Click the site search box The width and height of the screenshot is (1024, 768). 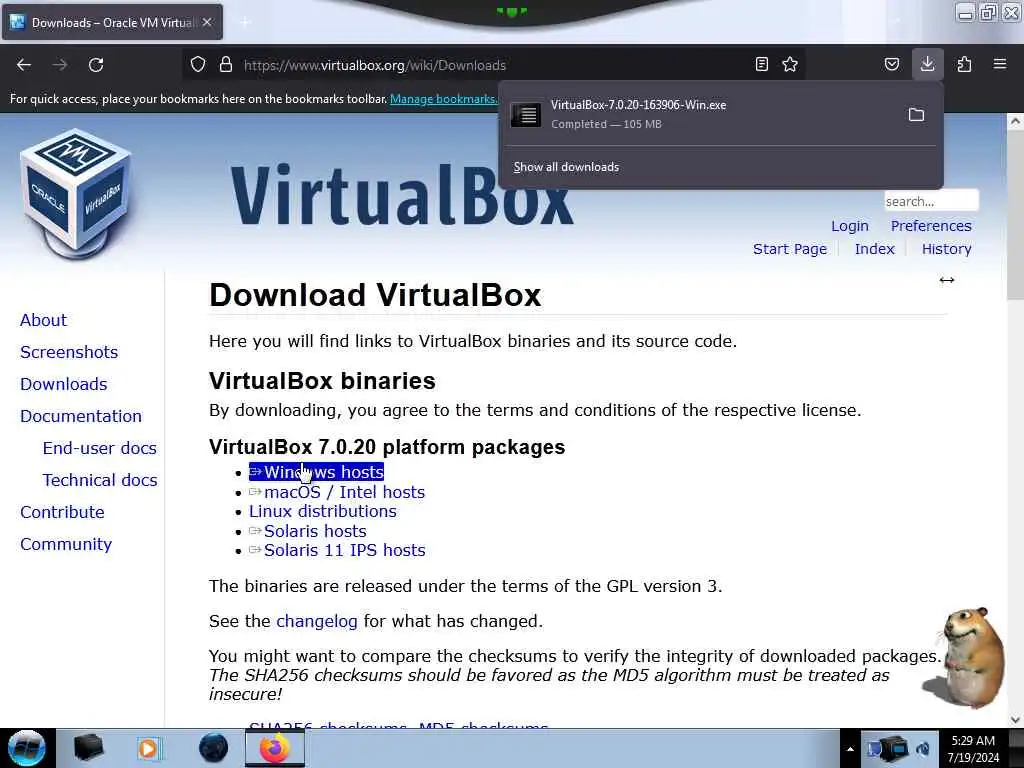tap(931, 201)
